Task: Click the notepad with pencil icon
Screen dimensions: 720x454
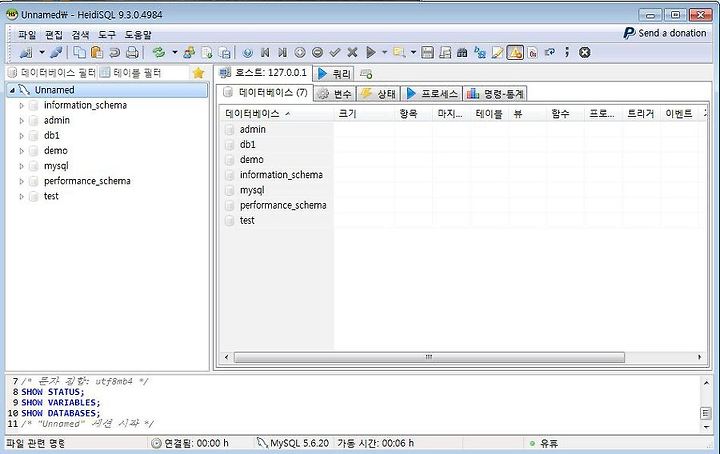Action: pos(497,52)
